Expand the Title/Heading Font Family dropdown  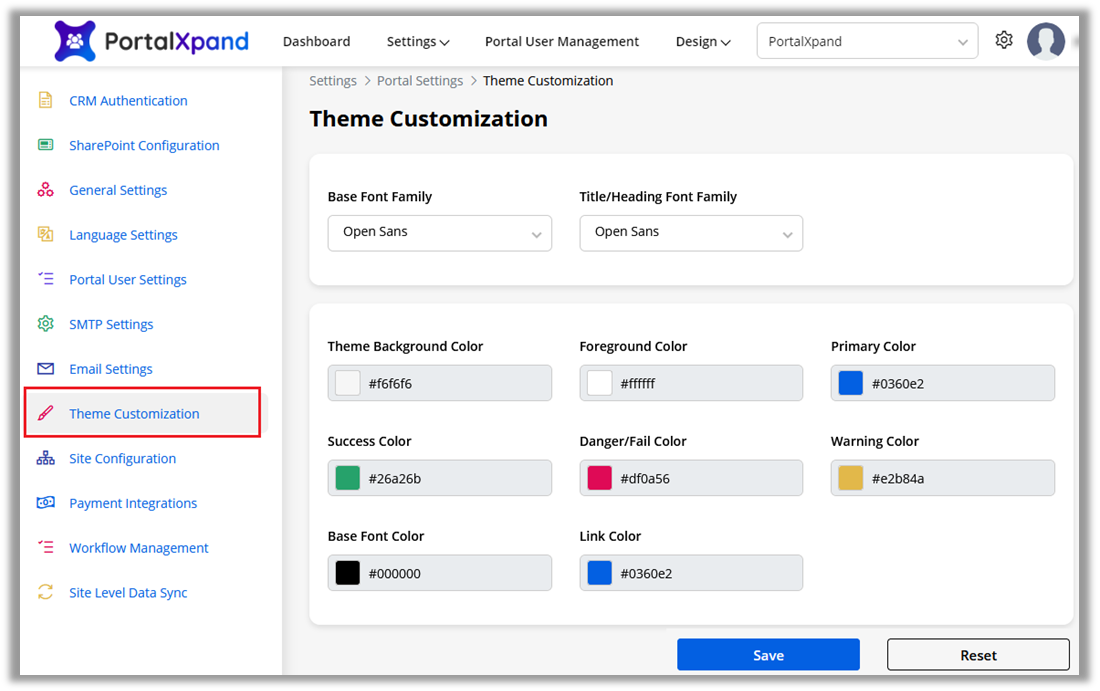(691, 232)
